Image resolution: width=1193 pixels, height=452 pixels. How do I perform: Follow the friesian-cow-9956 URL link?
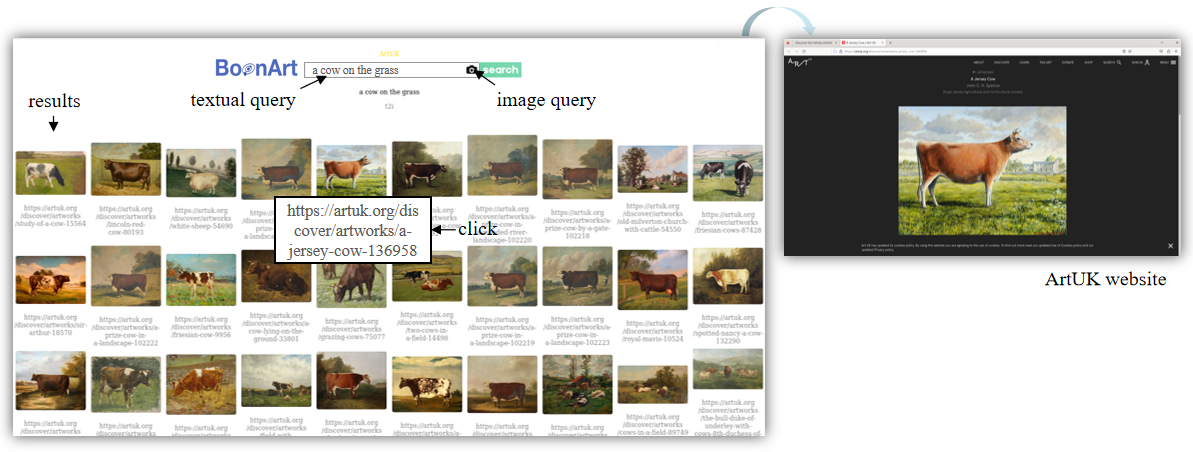[201, 325]
